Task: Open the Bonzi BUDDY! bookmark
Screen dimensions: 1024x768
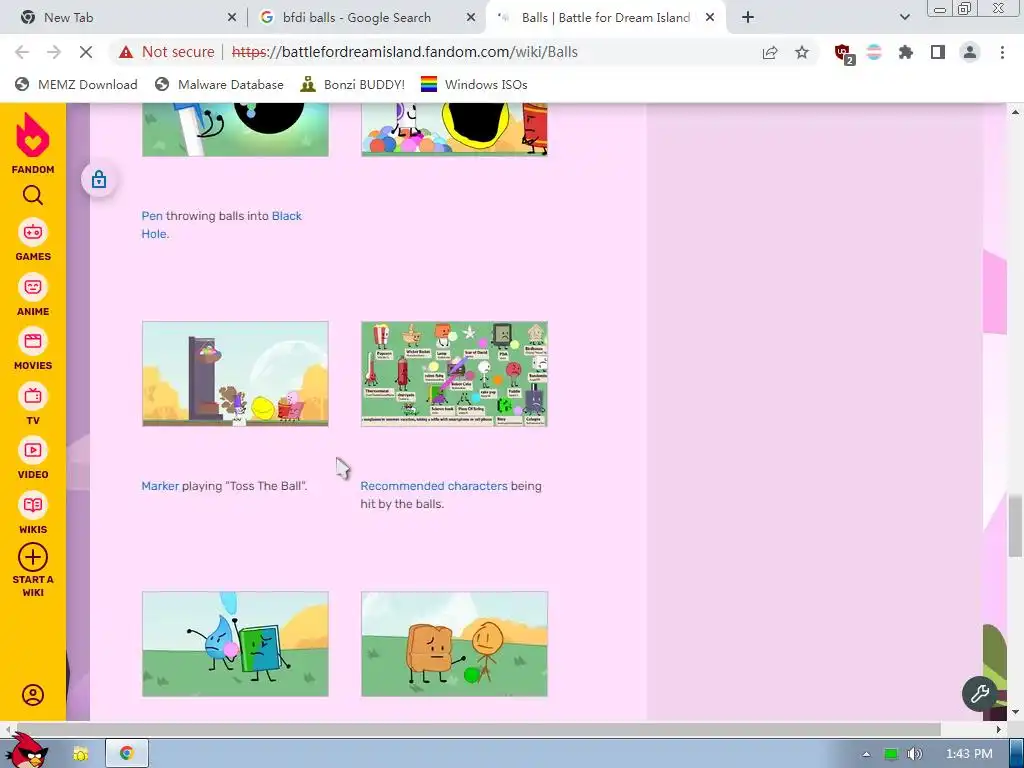Action: 353,84
